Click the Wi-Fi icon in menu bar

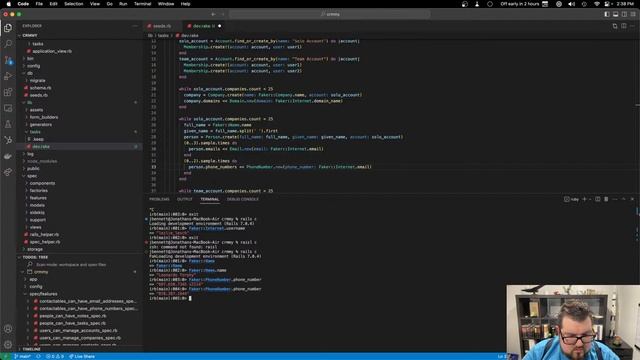click(597, 4)
